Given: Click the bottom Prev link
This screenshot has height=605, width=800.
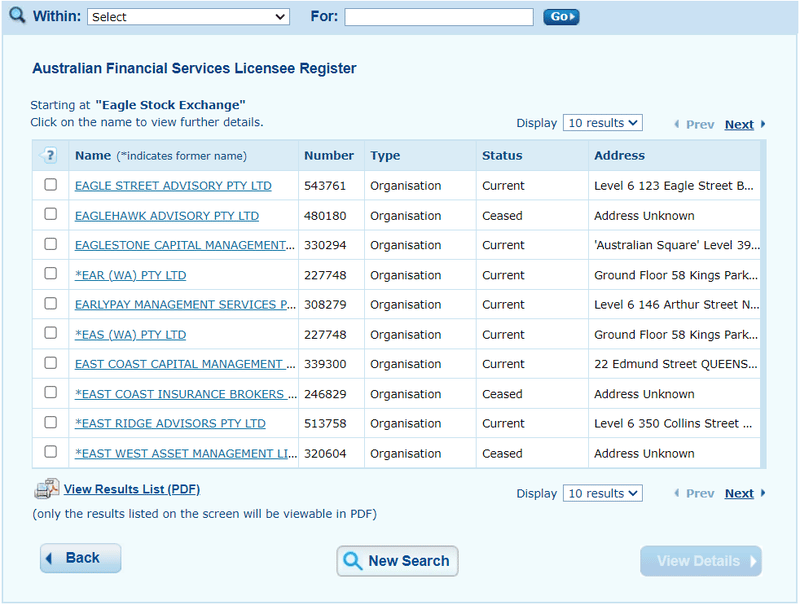Looking at the screenshot, I should click(x=700, y=493).
